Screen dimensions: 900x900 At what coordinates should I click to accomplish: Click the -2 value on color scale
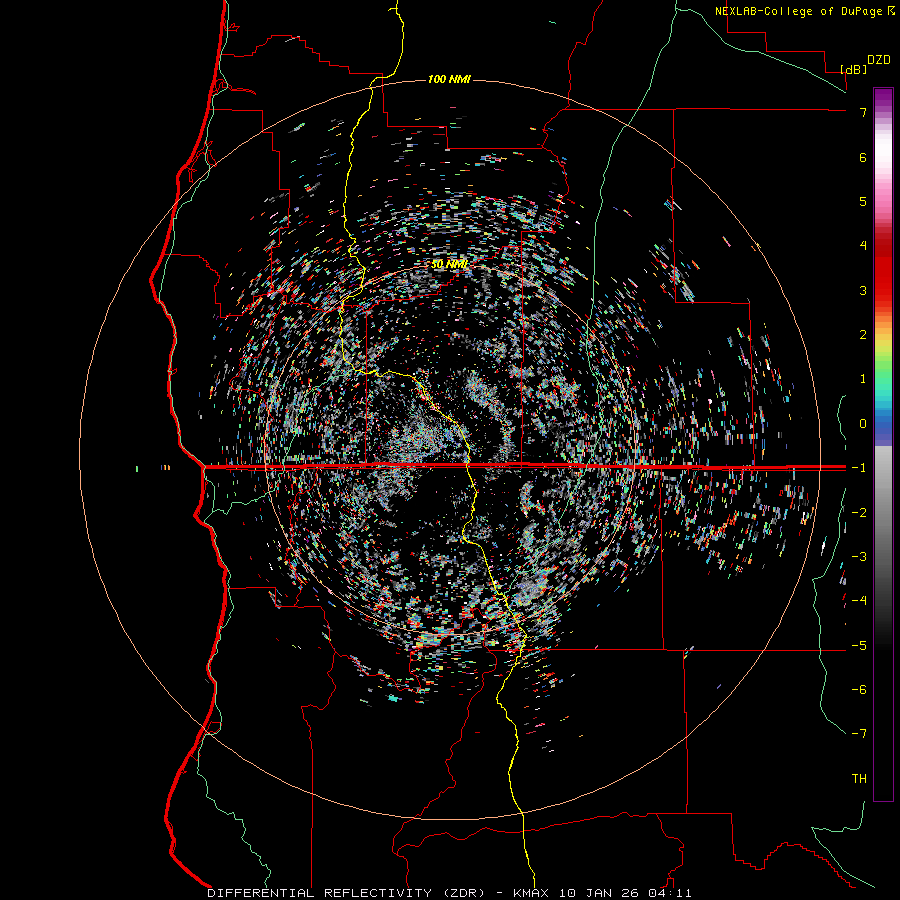[x=859, y=513]
